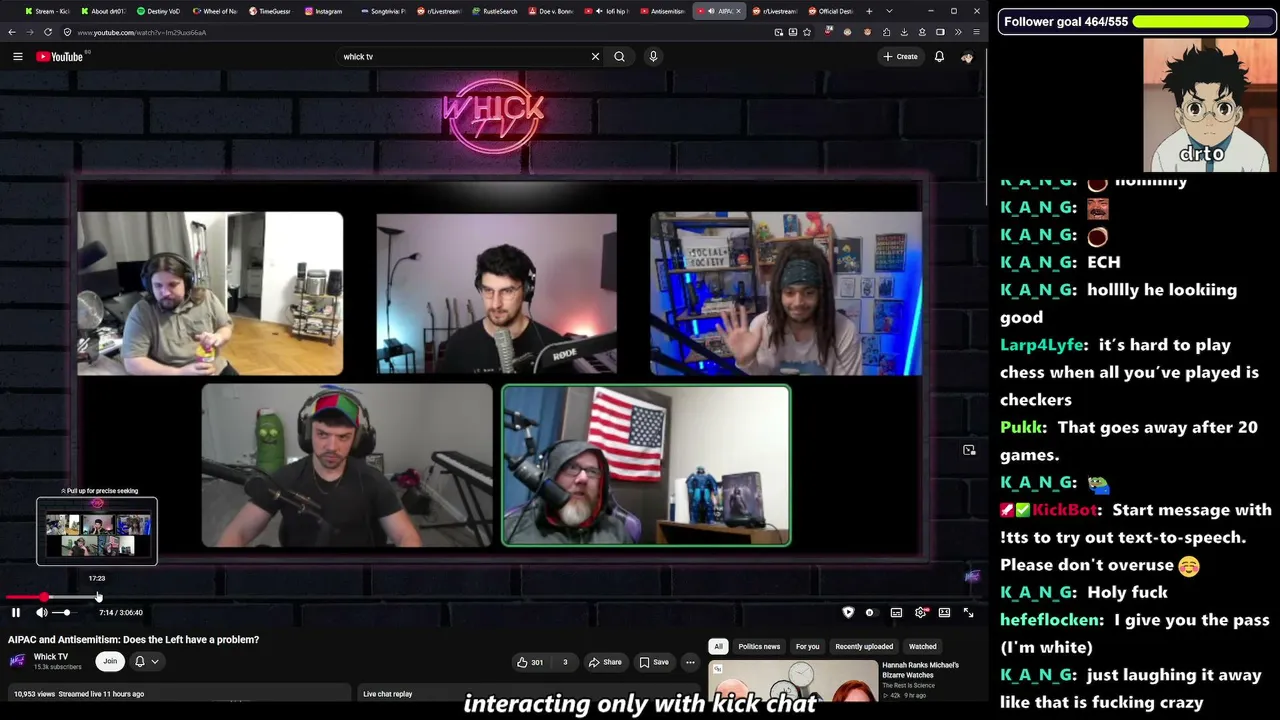Open a new browser tab
Image resolution: width=1280 pixels, height=720 pixels.
(869, 11)
